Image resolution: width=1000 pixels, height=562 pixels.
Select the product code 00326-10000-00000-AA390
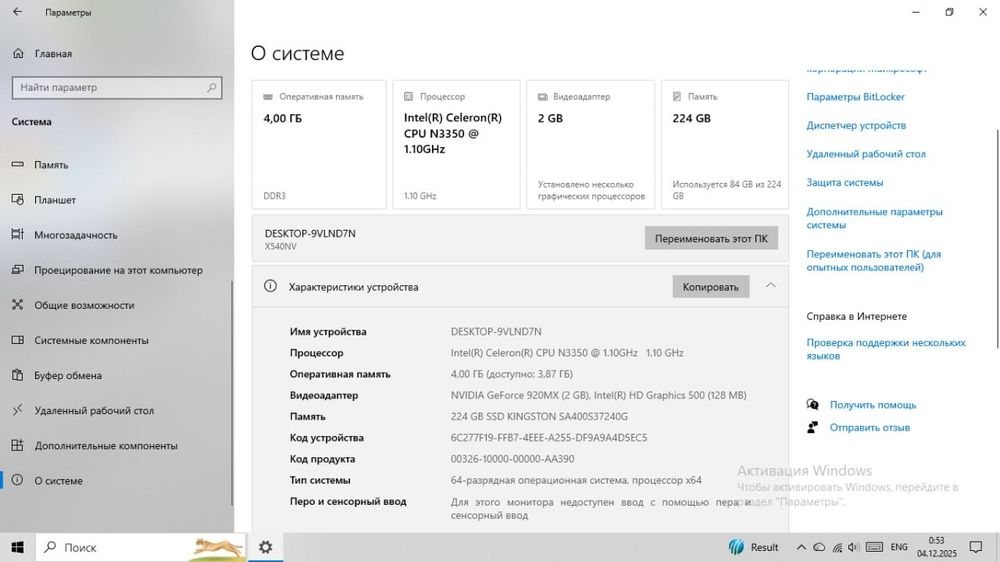[512, 459]
